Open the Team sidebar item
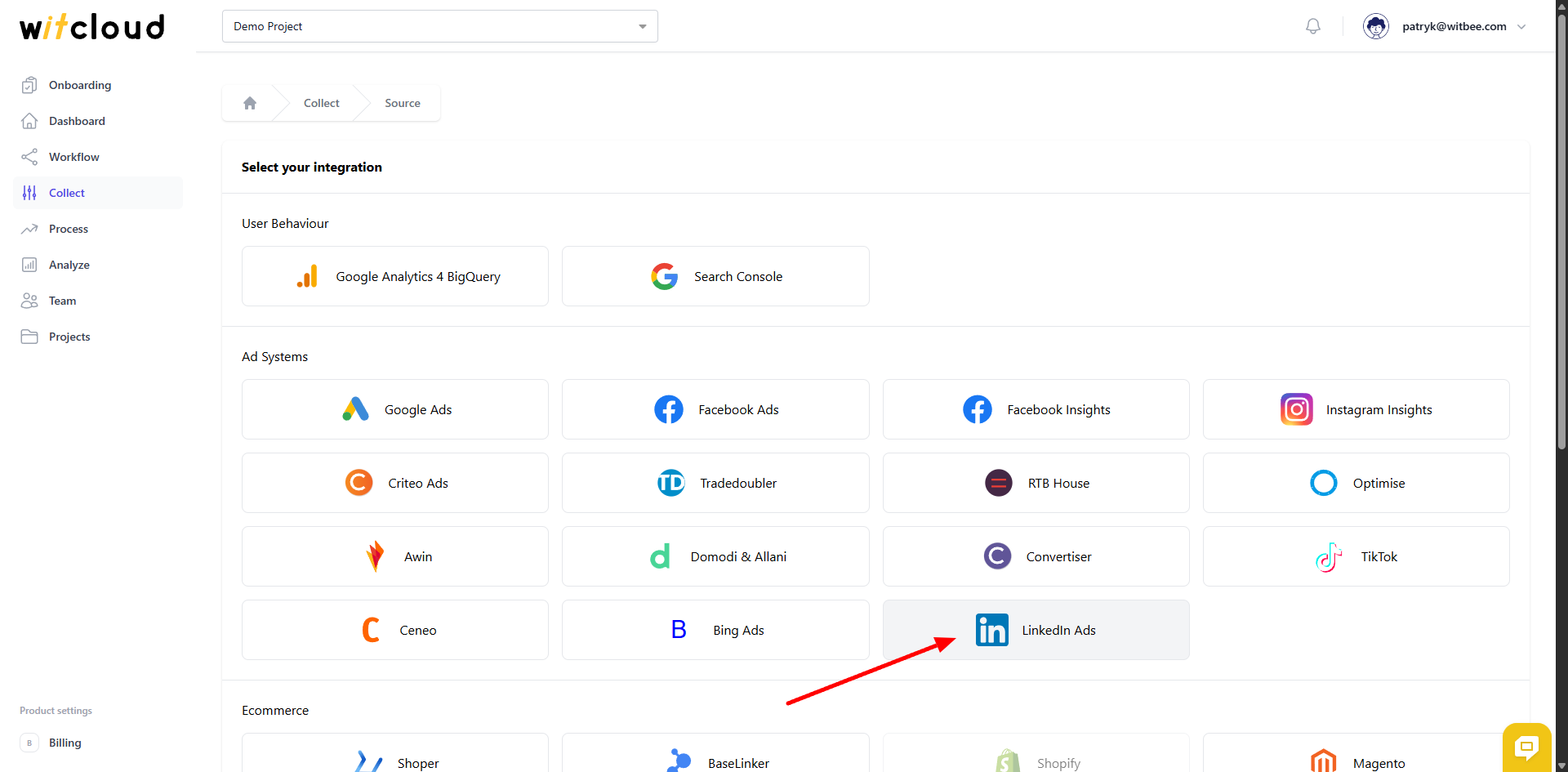 click(x=98, y=301)
